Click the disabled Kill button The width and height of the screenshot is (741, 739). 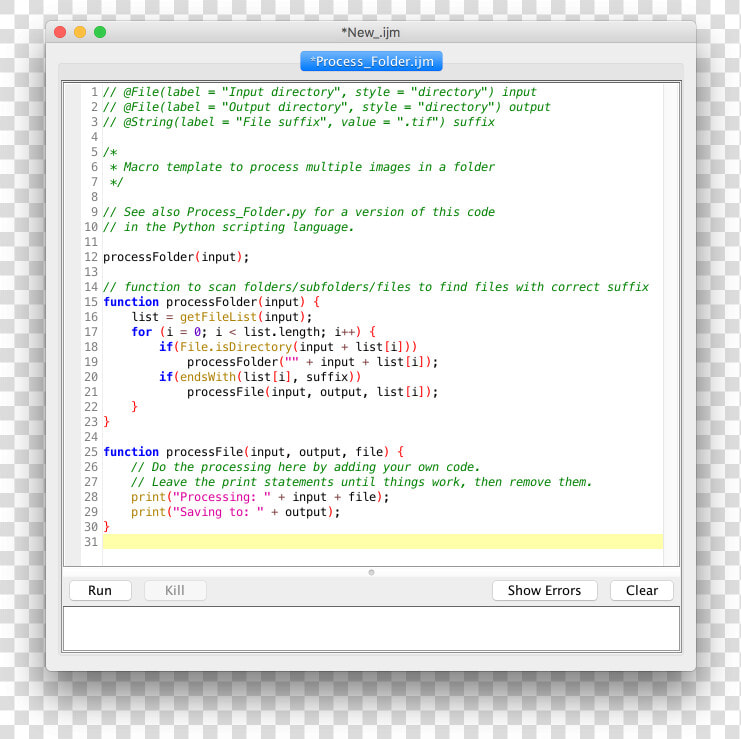click(175, 590)
